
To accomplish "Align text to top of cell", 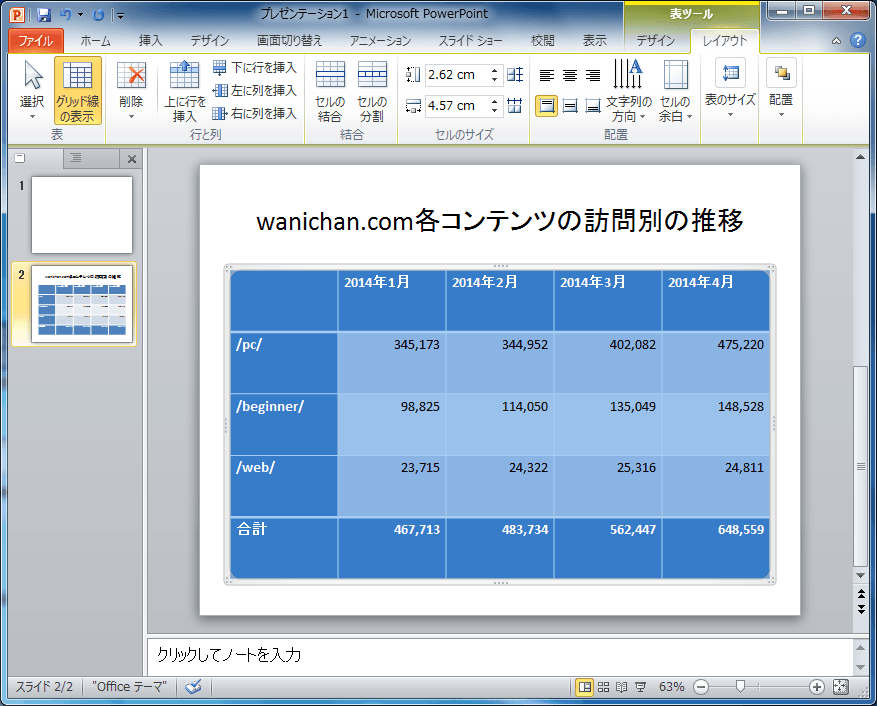I will pos(546,106).
